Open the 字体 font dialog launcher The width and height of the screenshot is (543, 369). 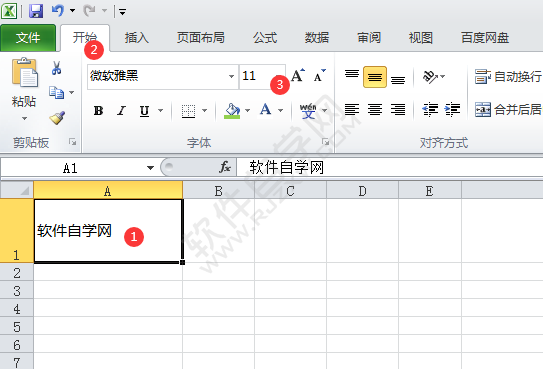pos(325,142)
